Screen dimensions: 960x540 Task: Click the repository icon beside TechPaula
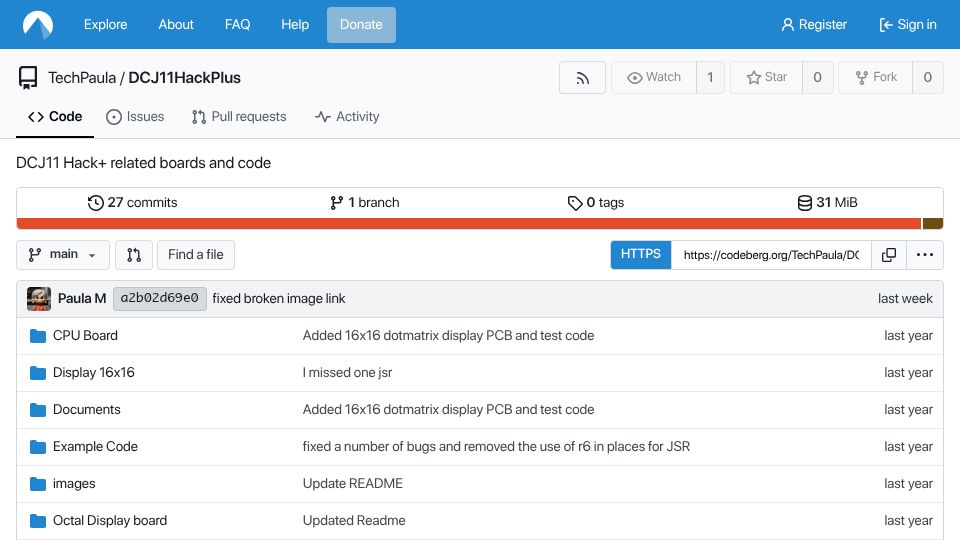pyautogui.click(x=28, y=78)
